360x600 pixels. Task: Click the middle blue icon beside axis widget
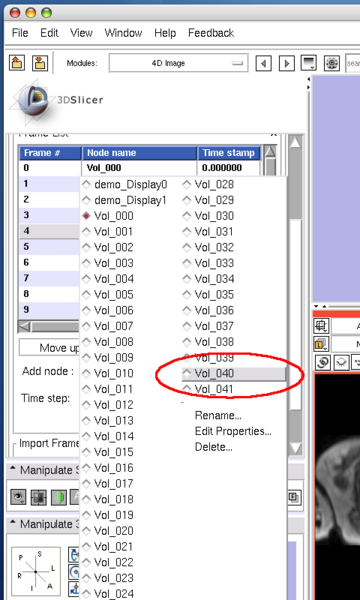pyautogui.click(x=74, y=572)
